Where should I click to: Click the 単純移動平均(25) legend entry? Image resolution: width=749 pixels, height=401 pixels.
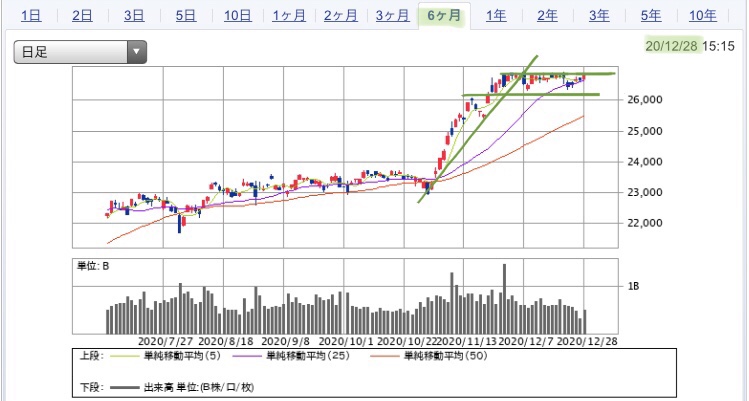[x=292, y=356]
